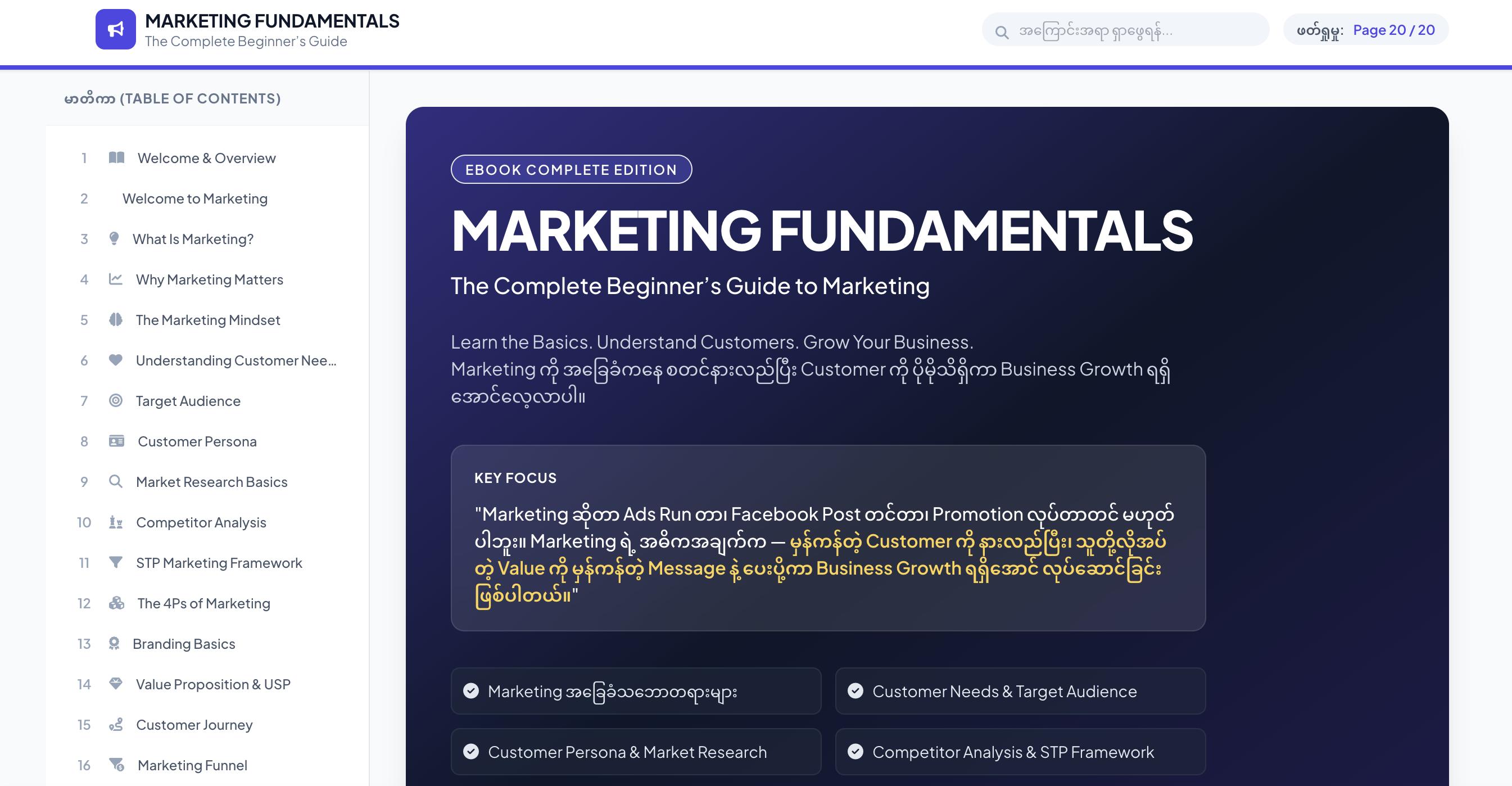Click the chess icon for Competitor Analysis
Image resolution: width=1512 pixels, height=786 pixels.
[116, 522]
